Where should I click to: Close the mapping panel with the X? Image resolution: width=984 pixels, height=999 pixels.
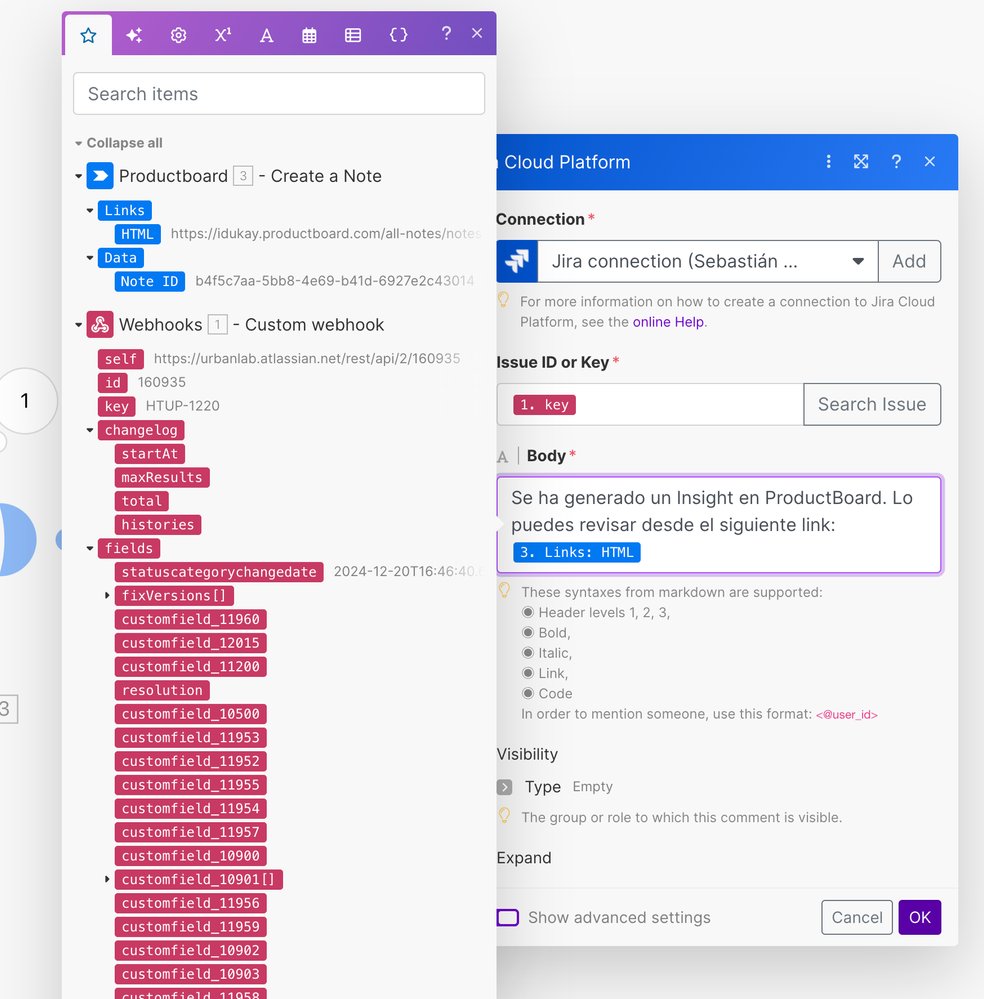click(477, 33)
